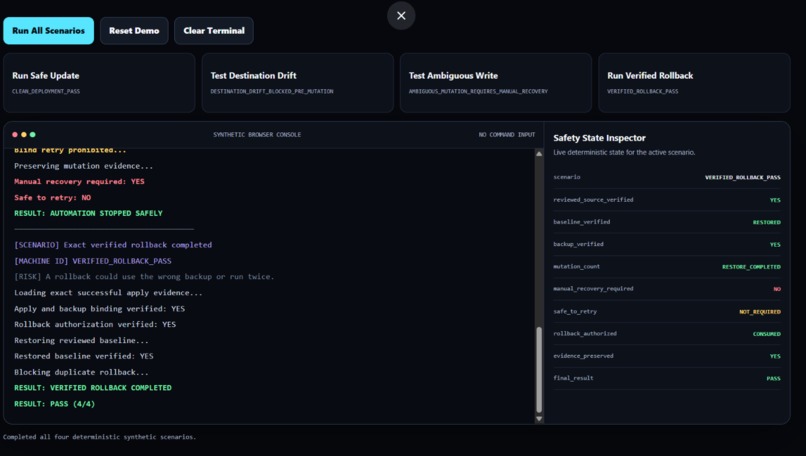This screenshot has height=456, width=806.
Task: Click the Reset Demo button
Action: (134, 31)
